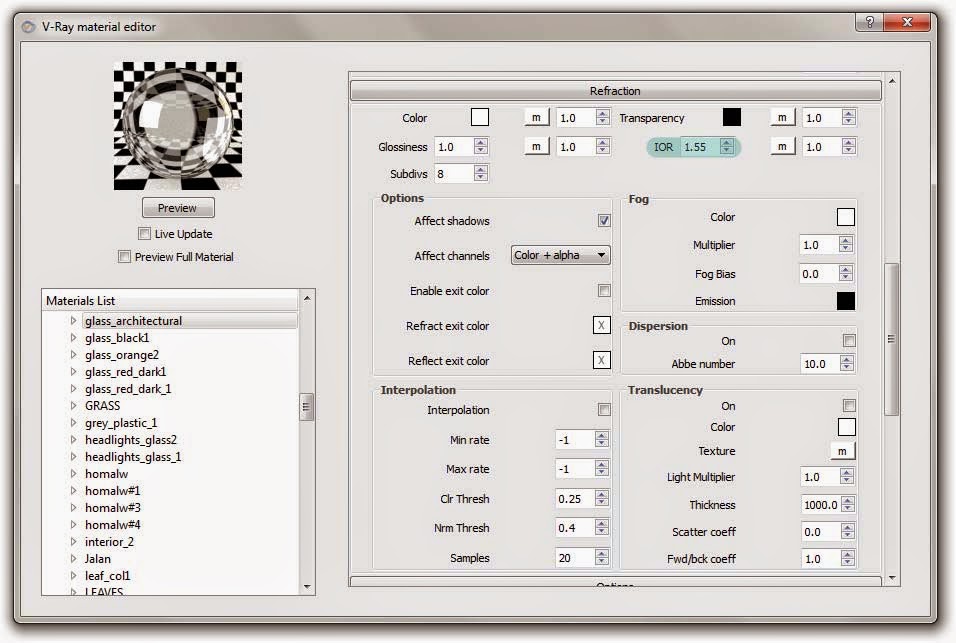
Task: Click the Samples field showing 20
Action: click(575, 558)
